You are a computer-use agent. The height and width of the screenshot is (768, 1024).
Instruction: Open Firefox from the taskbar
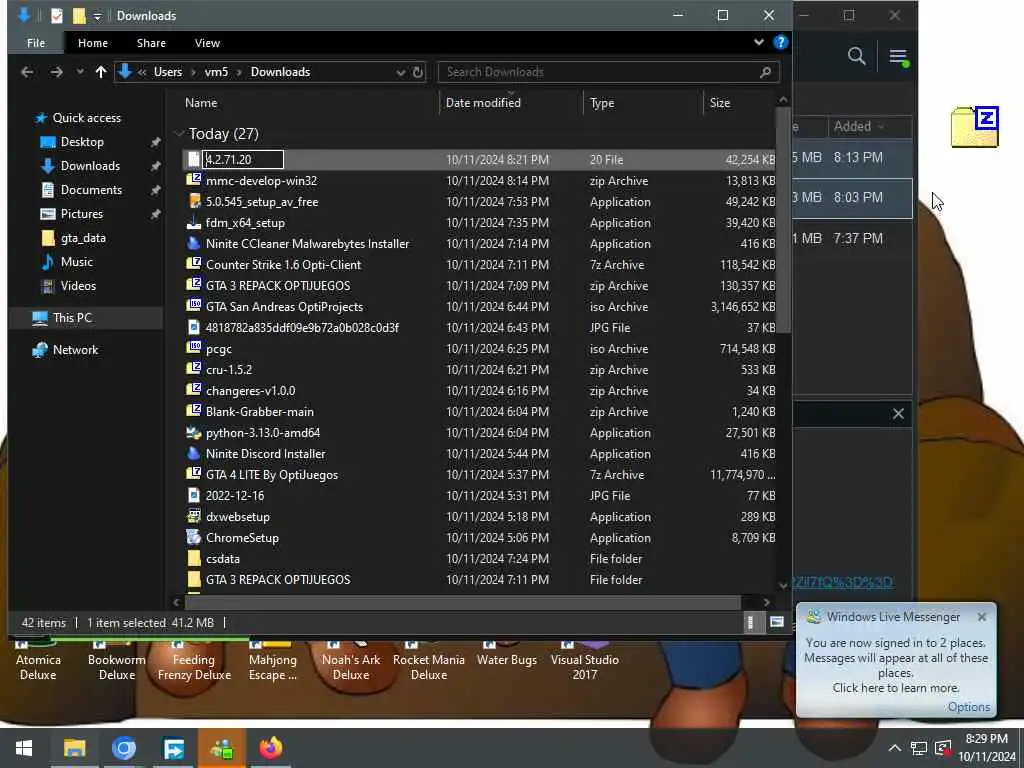tap(271, 748)
